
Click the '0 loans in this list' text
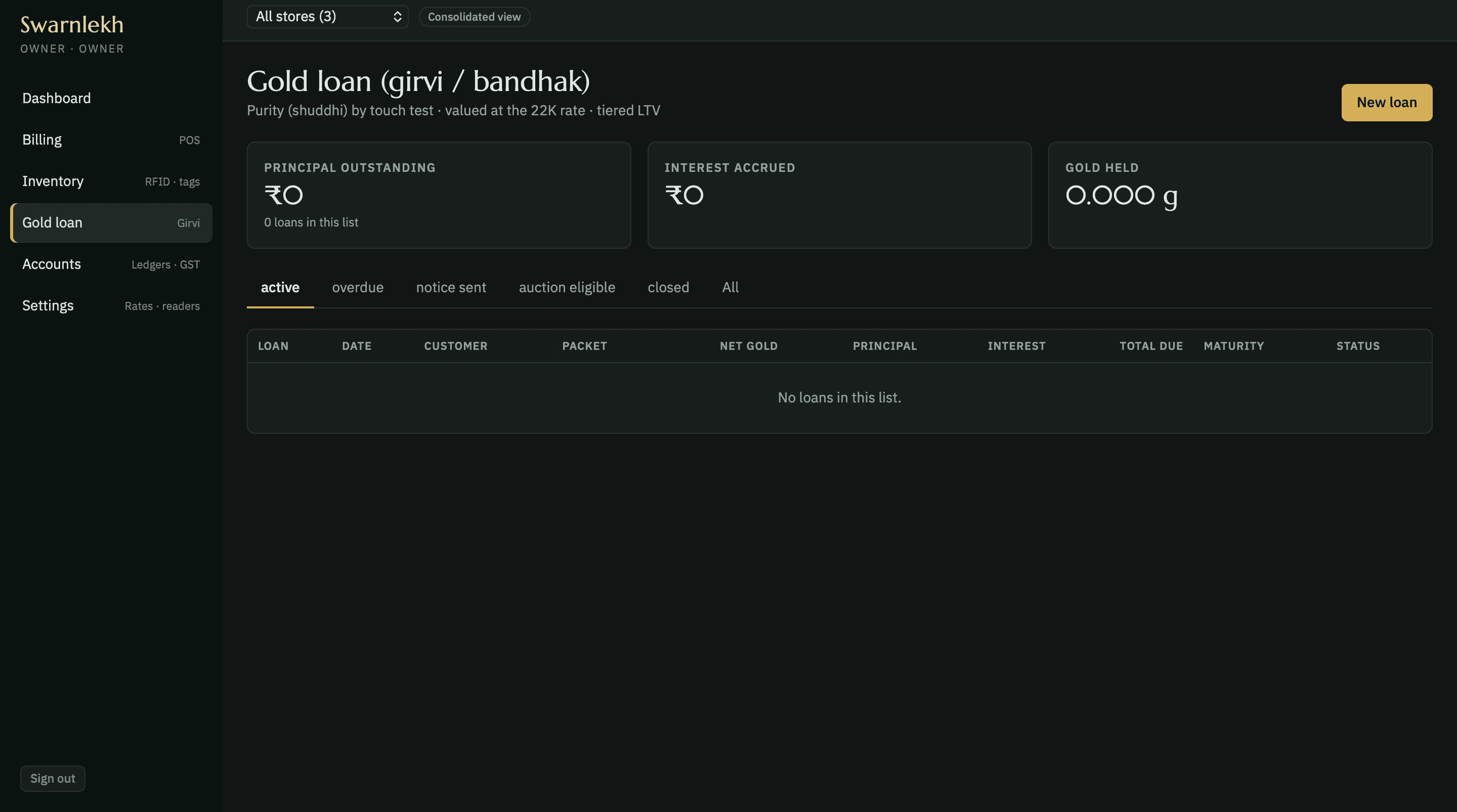point(311,222)
